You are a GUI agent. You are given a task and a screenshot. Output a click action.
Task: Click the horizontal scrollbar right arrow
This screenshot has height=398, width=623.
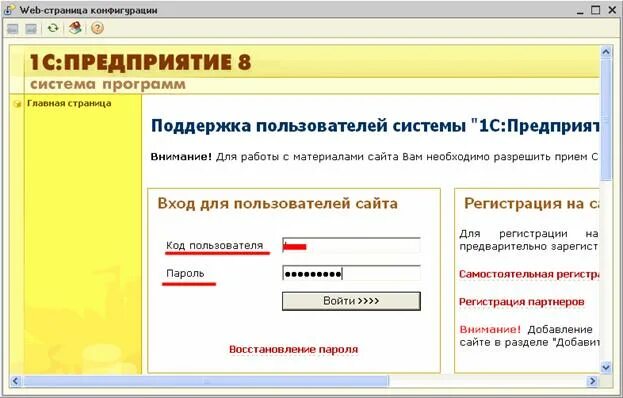592,381
